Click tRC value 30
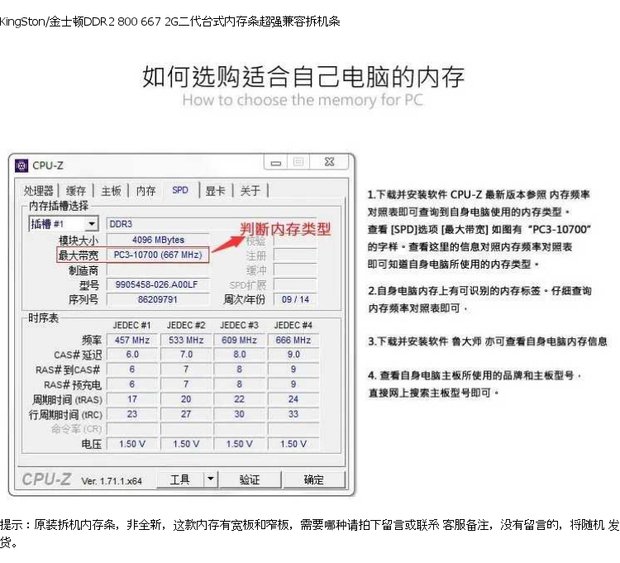620x563 pixels. tap(239, 414)
